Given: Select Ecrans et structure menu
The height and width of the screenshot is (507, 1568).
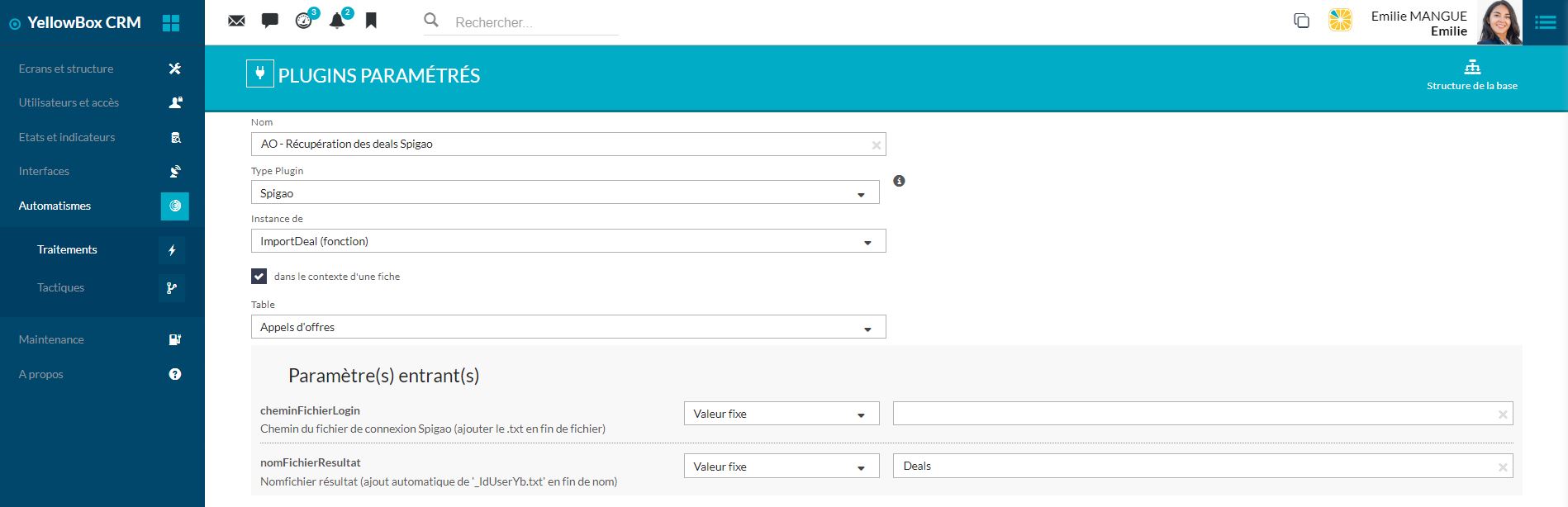Looking at the screenshot, I should pos(66,69).
